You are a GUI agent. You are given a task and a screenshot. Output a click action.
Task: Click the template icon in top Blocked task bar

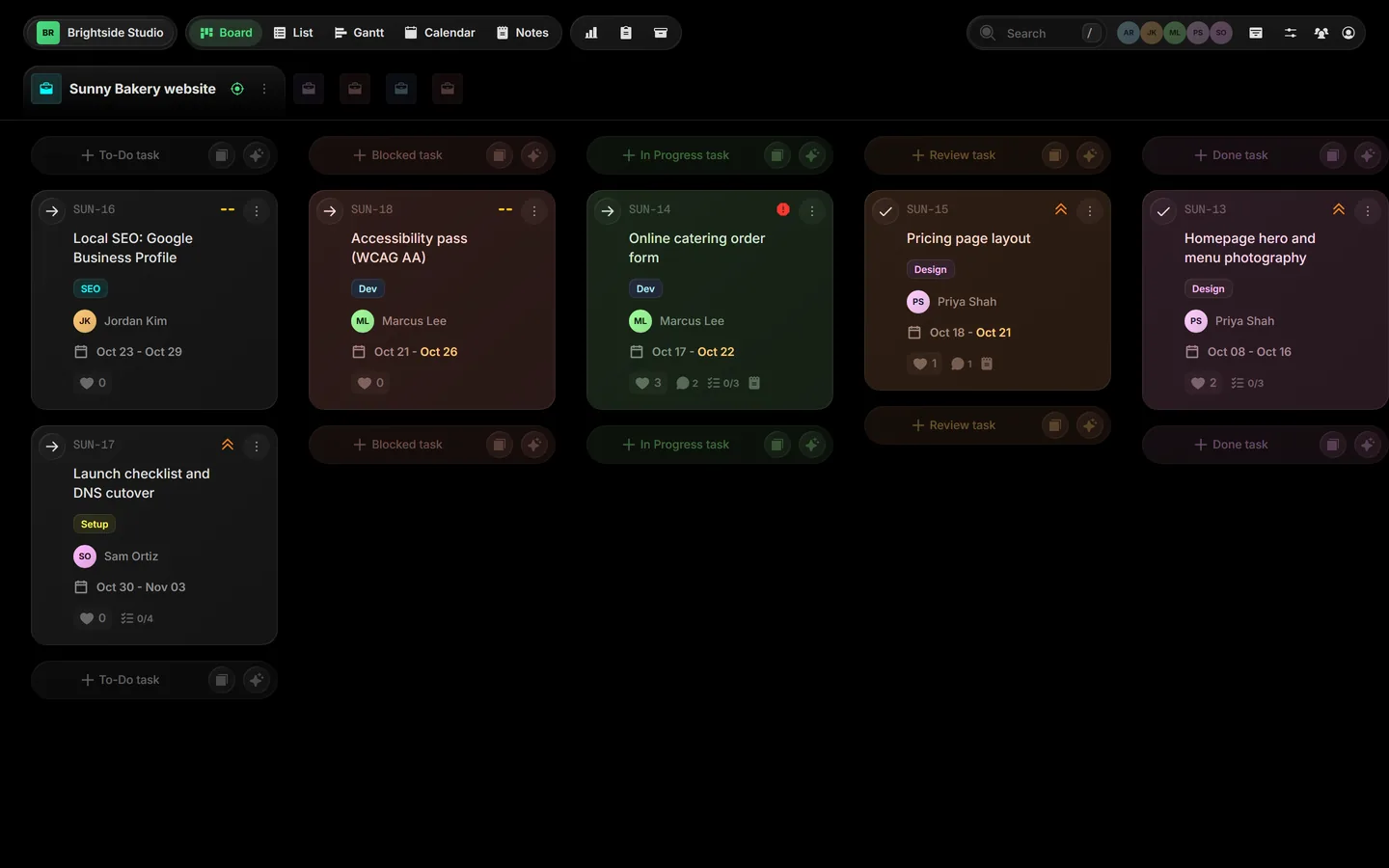coord(500,155)
